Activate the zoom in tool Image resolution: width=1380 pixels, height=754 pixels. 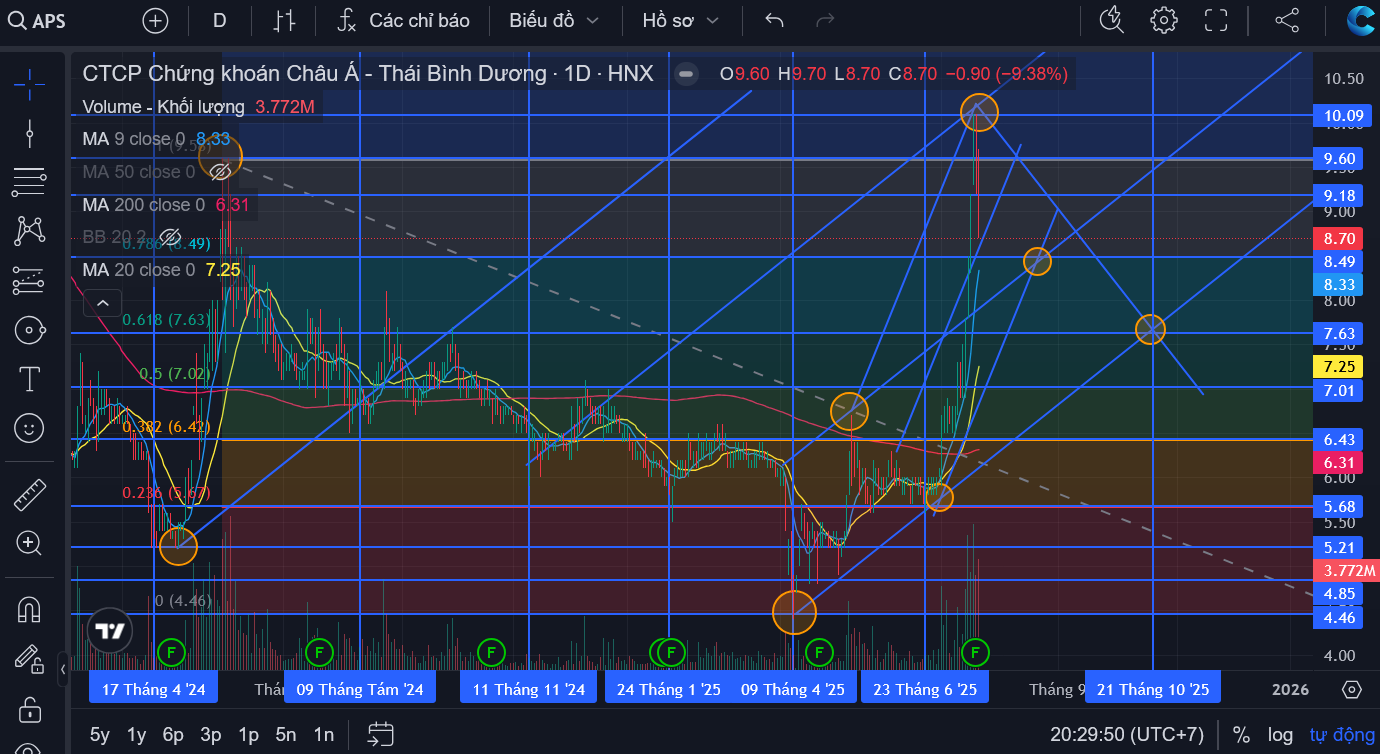coord(29,543)
